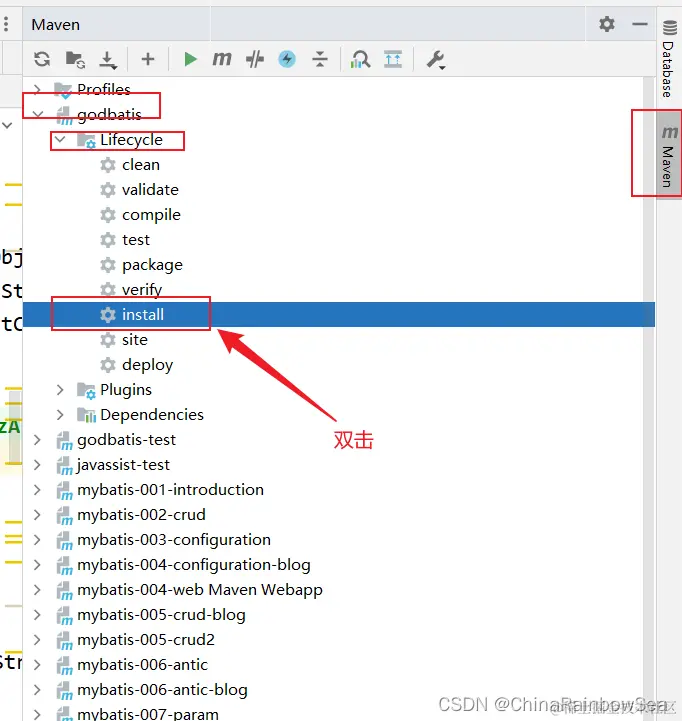The height and width of the screenshot is (721, 682).
Task: Click the gear icon beside deploy
Action: (108, 365)
